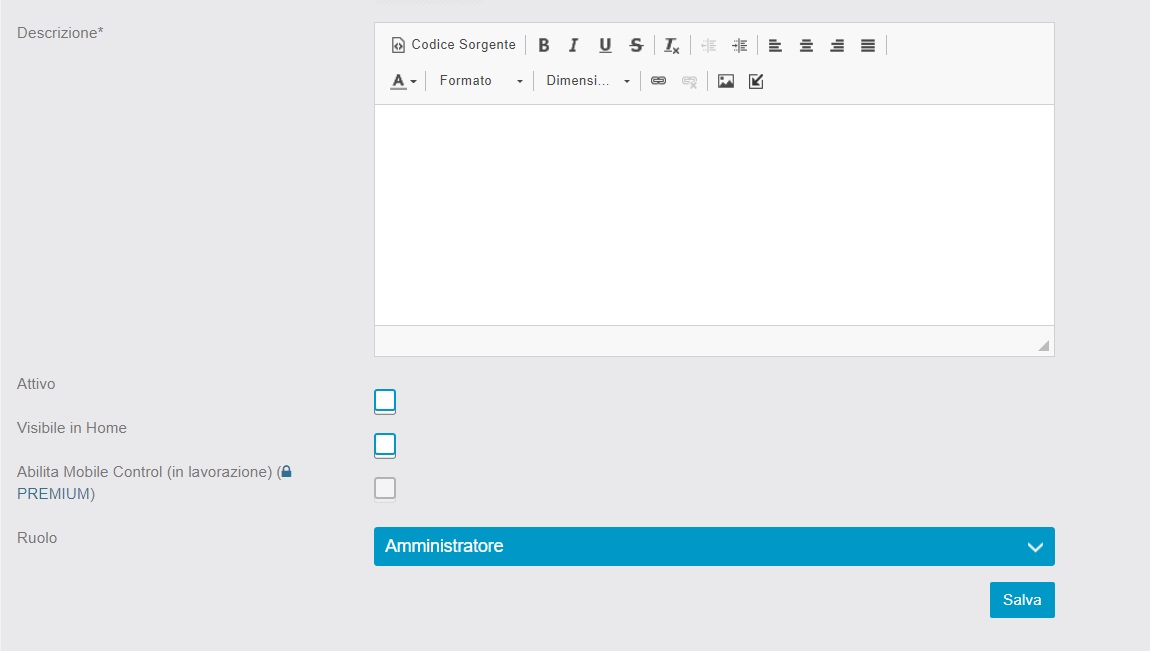Justify the text alignment
The image size is (1150, 651).
tap(868, 45)
